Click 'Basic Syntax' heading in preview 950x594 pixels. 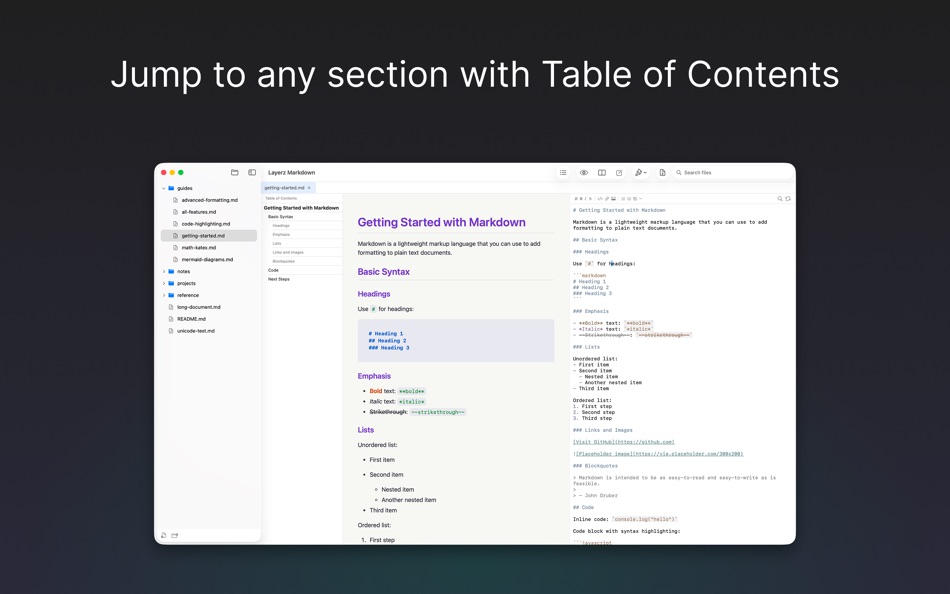click(x=384, y=272)
